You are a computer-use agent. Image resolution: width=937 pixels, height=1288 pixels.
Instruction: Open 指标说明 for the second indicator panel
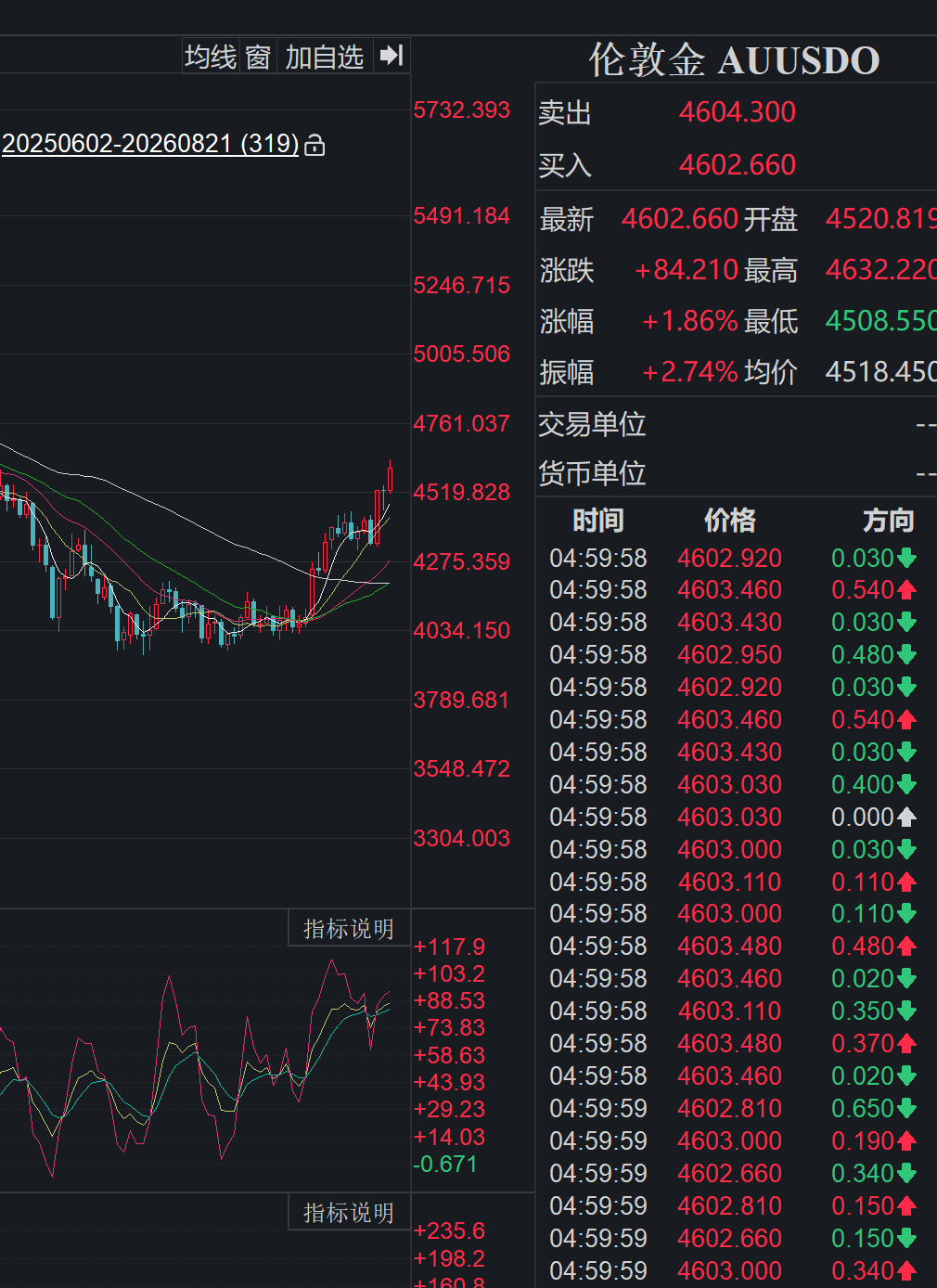click(349, 1213)
